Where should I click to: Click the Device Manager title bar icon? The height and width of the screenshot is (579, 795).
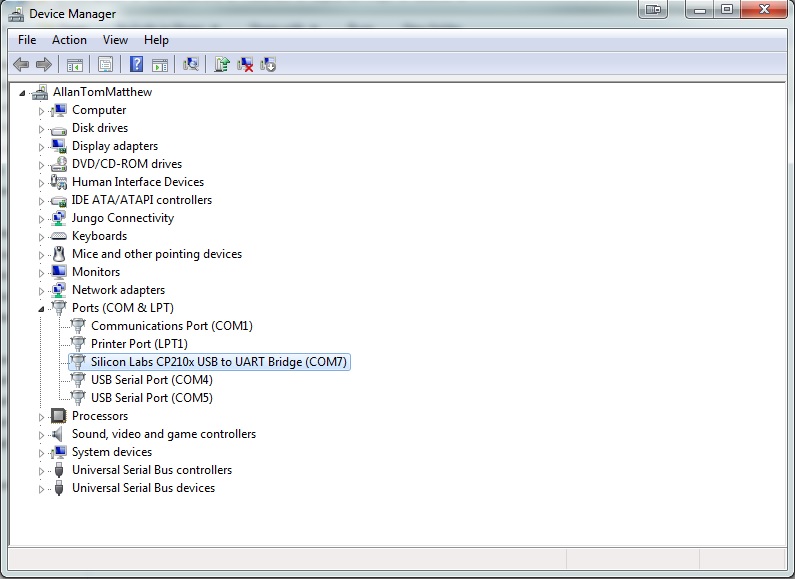(x=16, y=14)
